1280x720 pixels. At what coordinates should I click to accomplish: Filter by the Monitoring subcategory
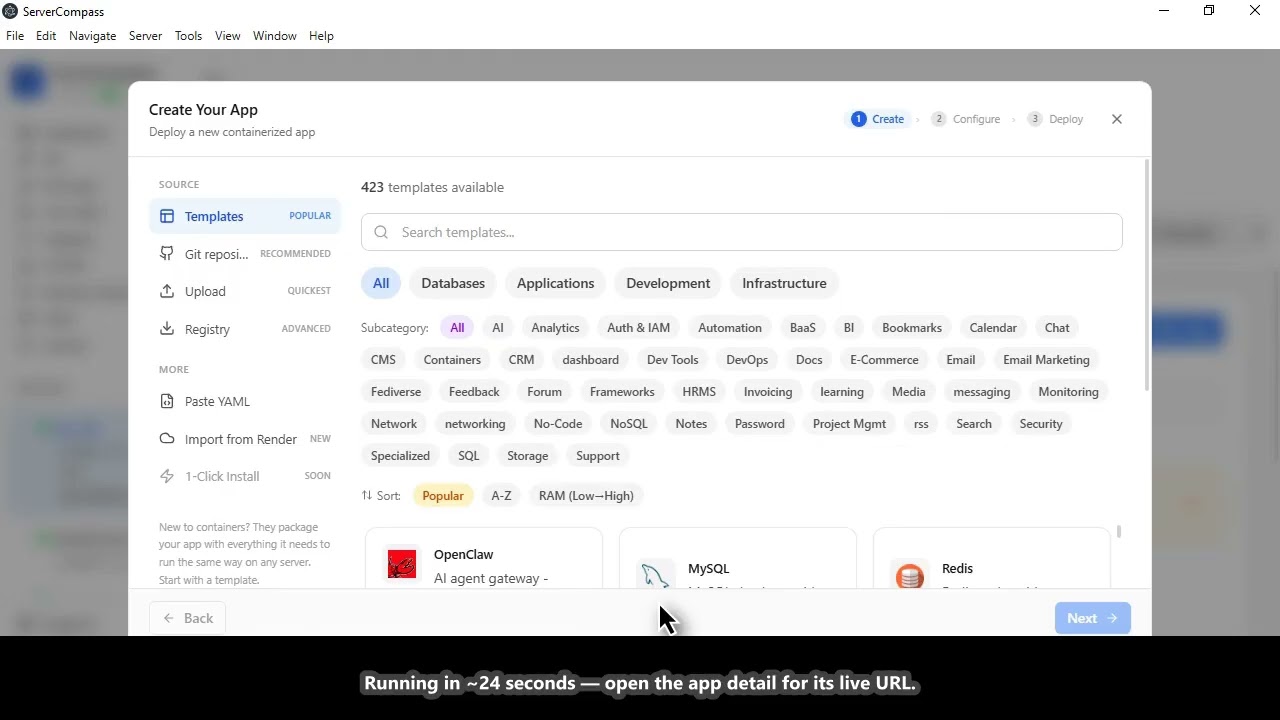point(1068,392)
